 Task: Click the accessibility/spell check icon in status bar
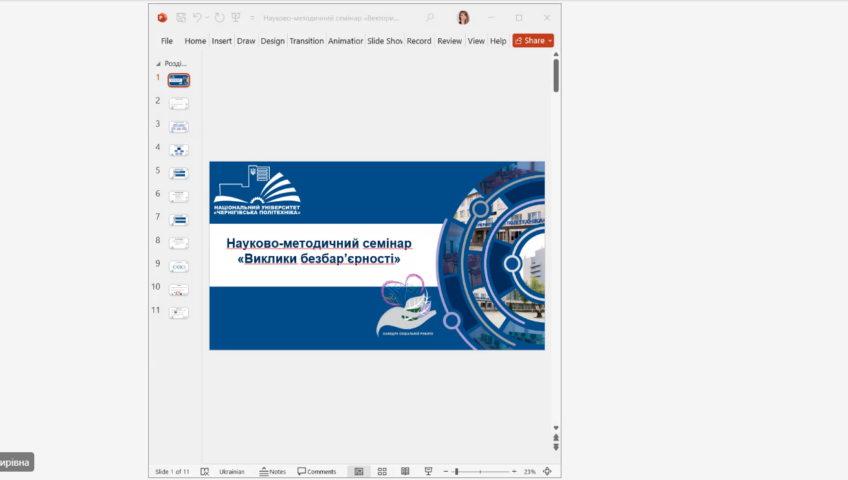point(204,472)
